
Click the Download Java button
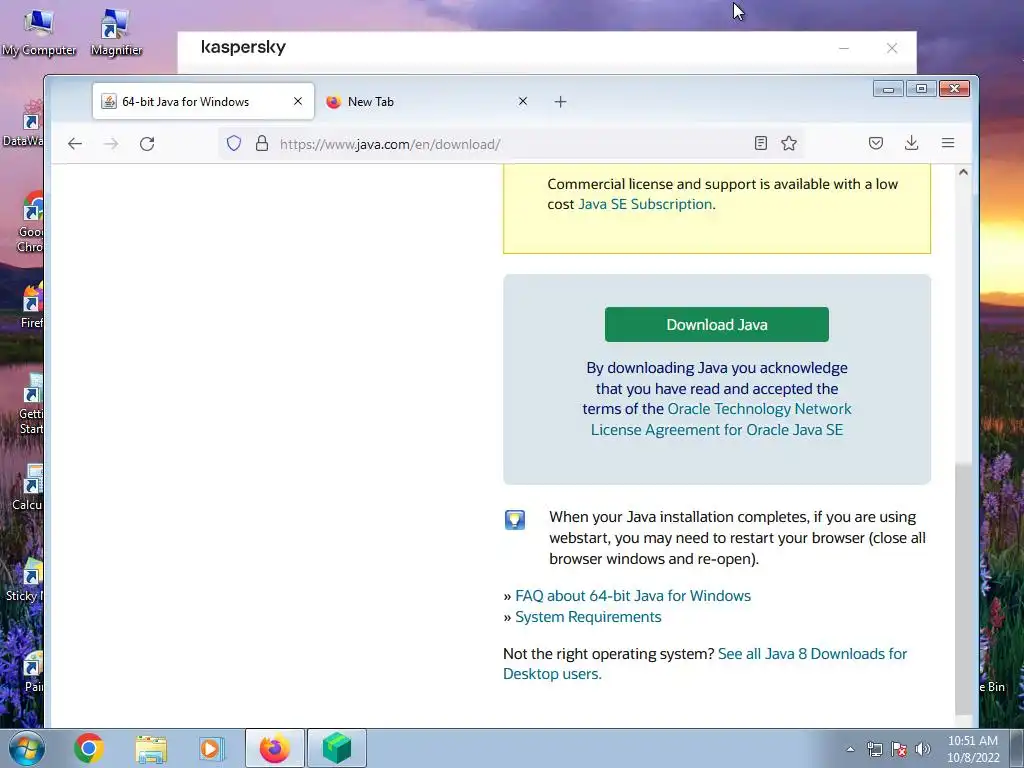(716, 325)
